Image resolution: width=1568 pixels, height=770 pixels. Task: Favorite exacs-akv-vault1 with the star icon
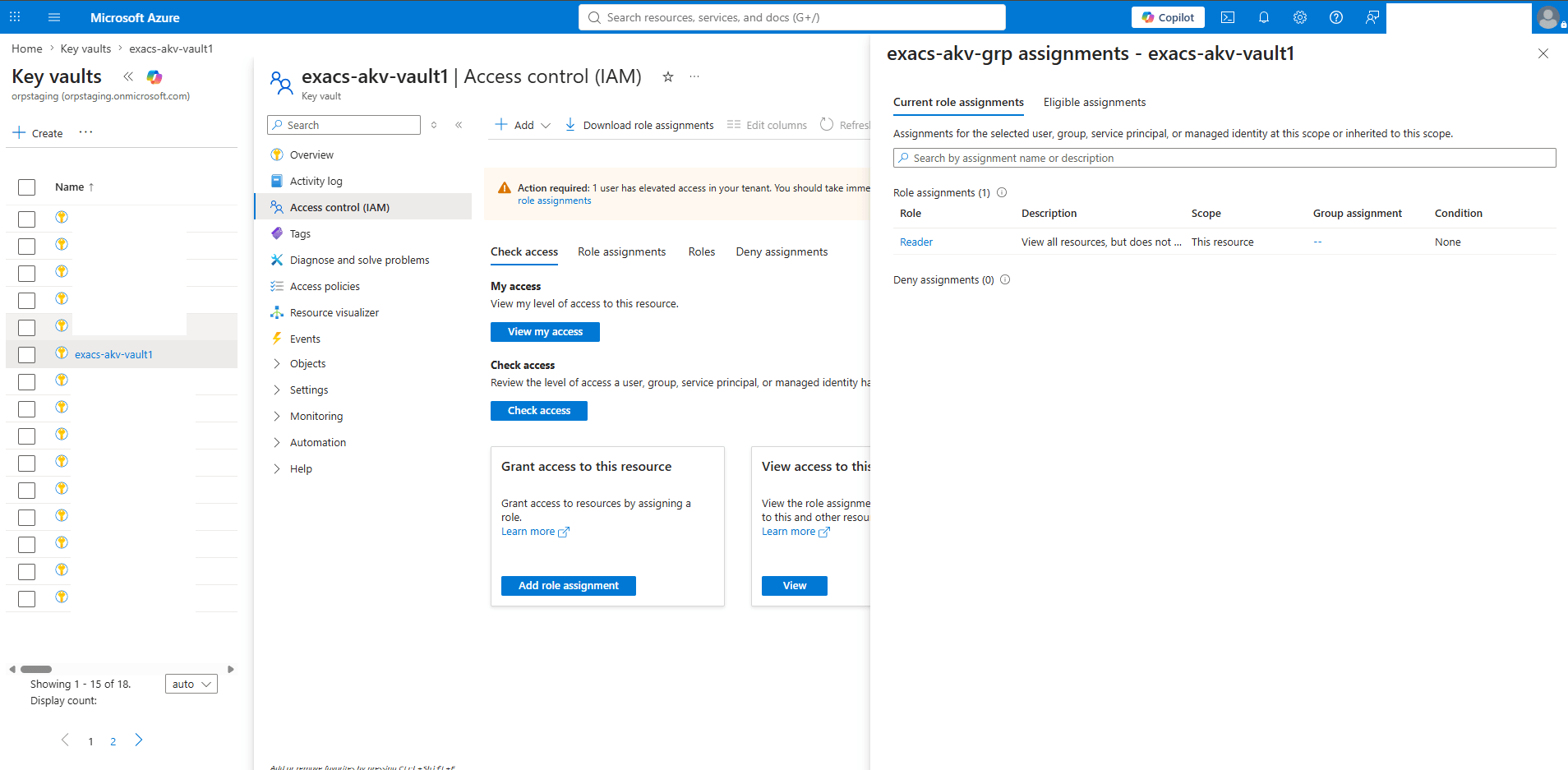(x=668, y=76)
